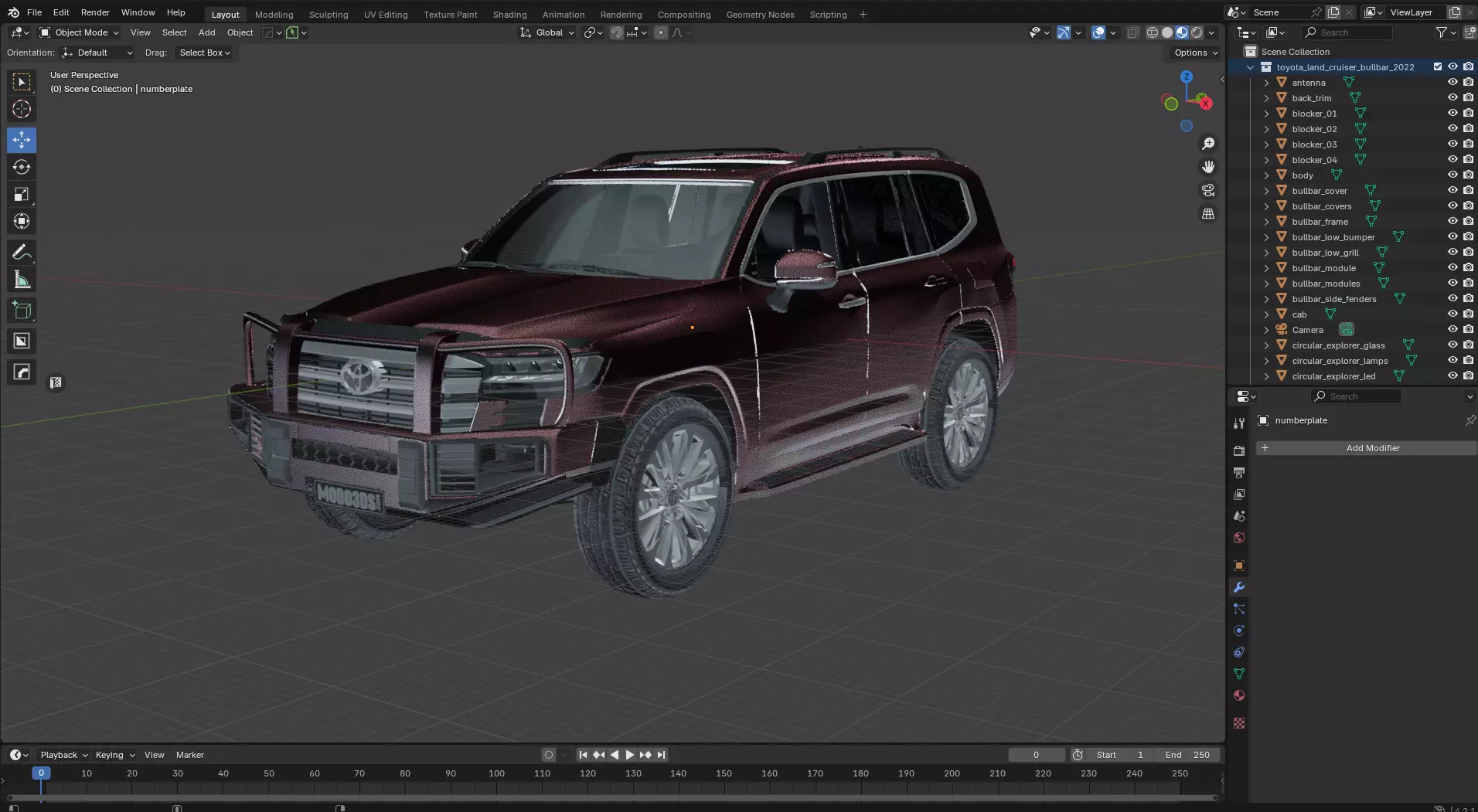
Task: Open the Render menu
Action: click(x=95, y=12)
